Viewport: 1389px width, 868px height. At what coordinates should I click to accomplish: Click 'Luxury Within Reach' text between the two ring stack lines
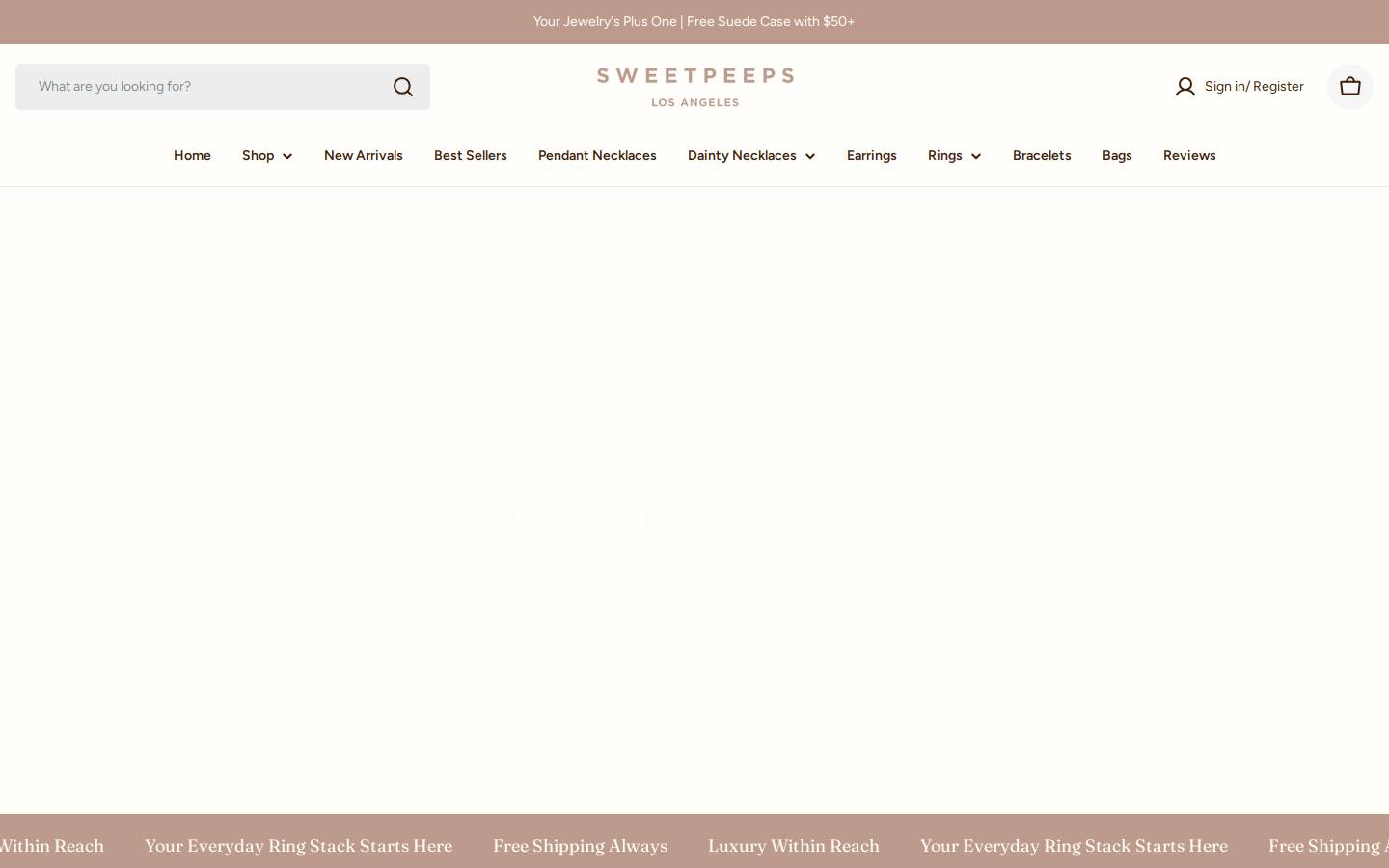(794, 846)
